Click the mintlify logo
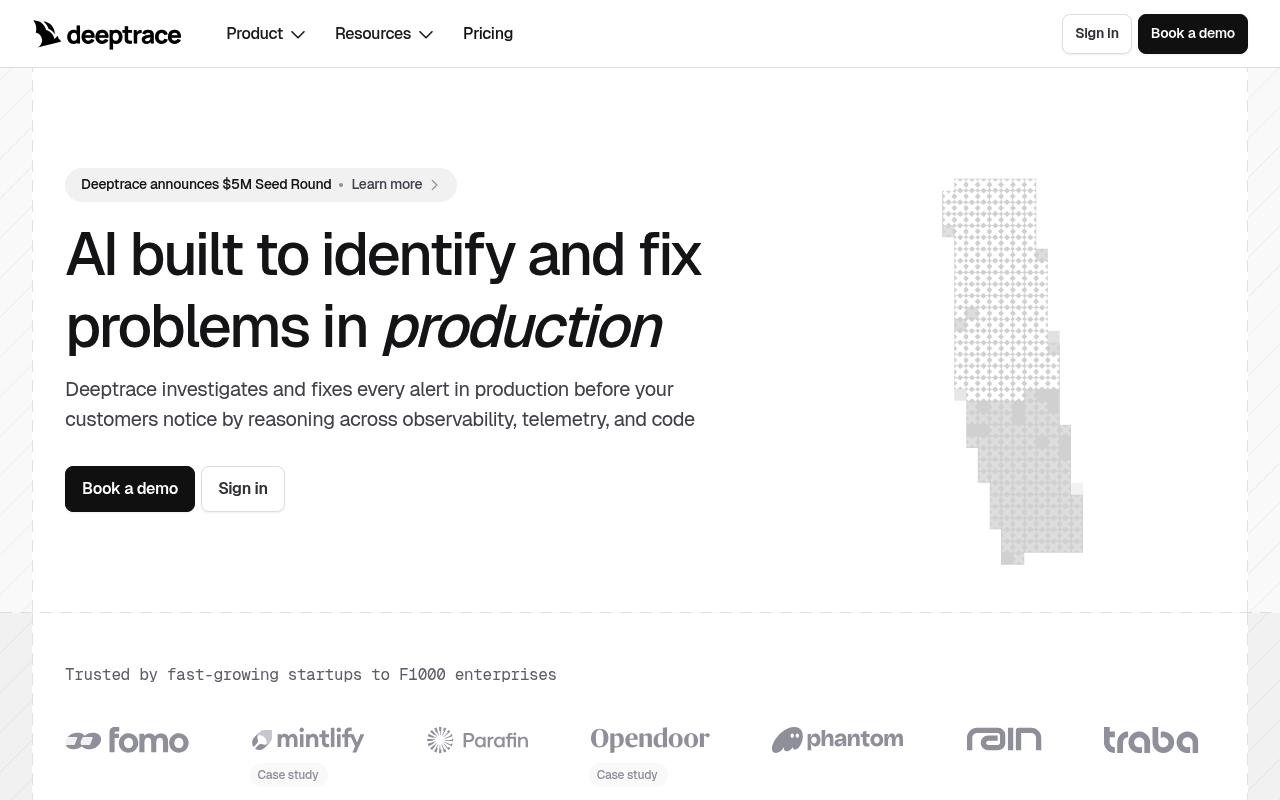 click(308, 740)
